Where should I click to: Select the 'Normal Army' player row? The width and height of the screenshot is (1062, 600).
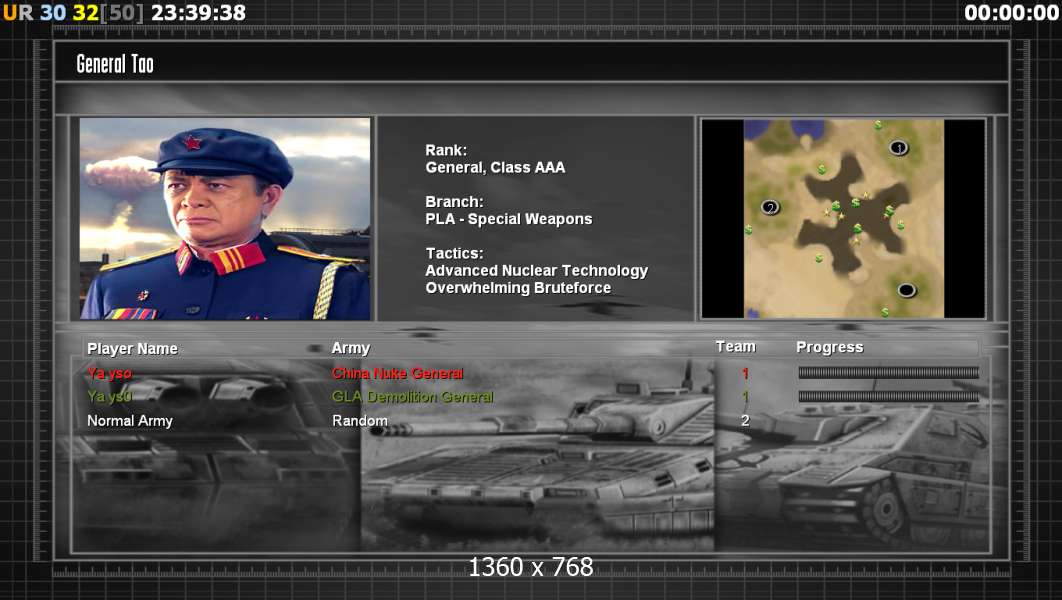pos(130,421)
